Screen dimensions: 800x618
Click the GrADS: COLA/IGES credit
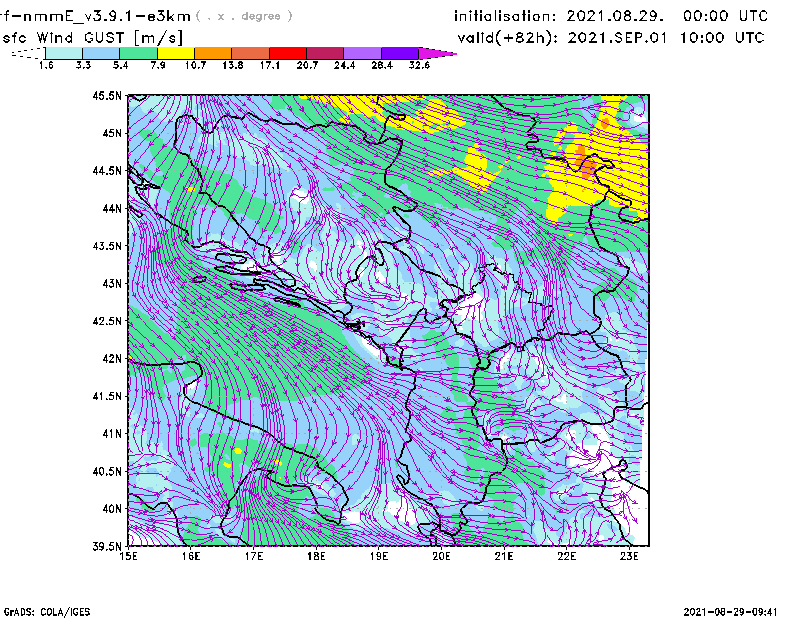coord(47,612)
